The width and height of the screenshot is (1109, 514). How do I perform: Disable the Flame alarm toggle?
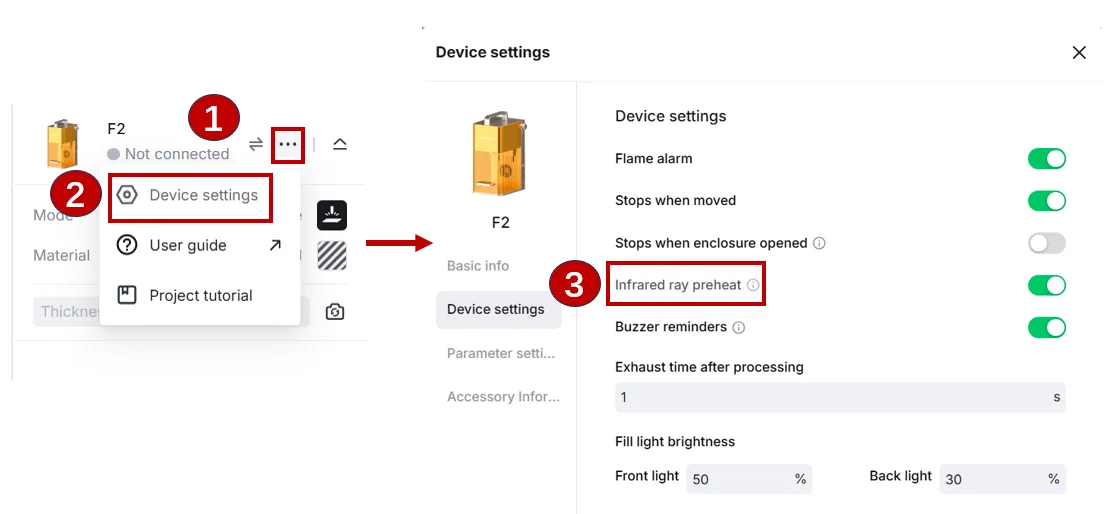[x=1047, y=158]
